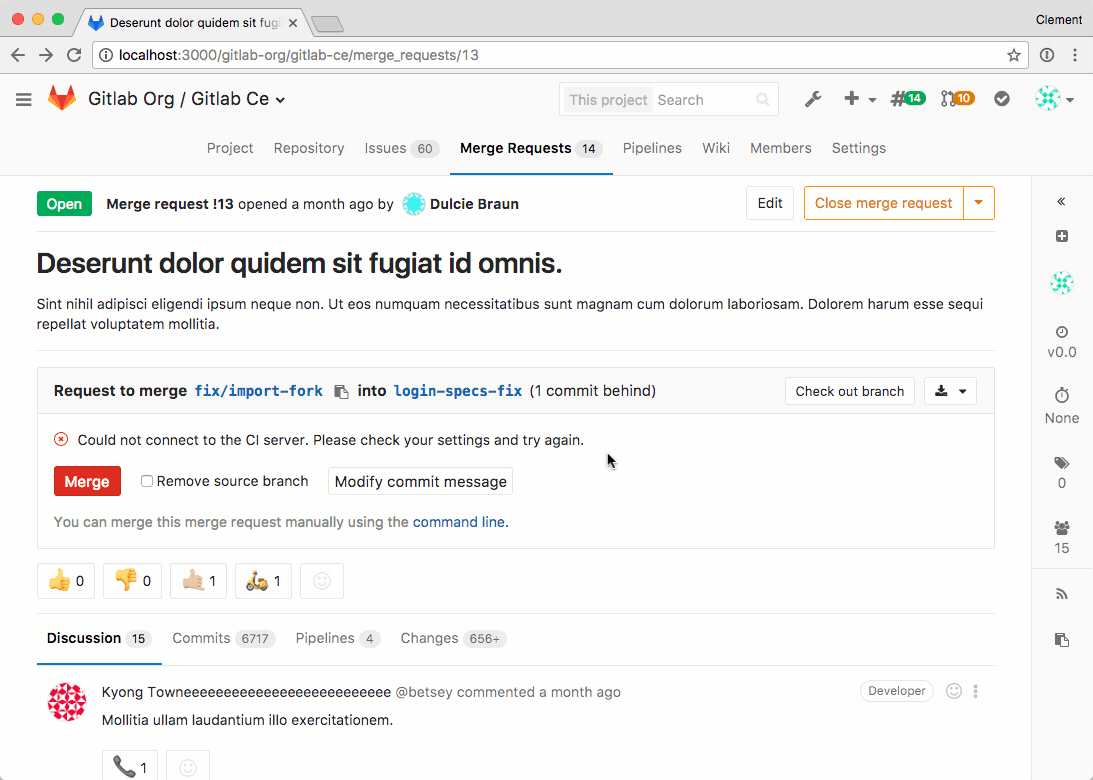Open the Todos checkmark icon
The image size is (1093, 780).
coord(1001,99)
